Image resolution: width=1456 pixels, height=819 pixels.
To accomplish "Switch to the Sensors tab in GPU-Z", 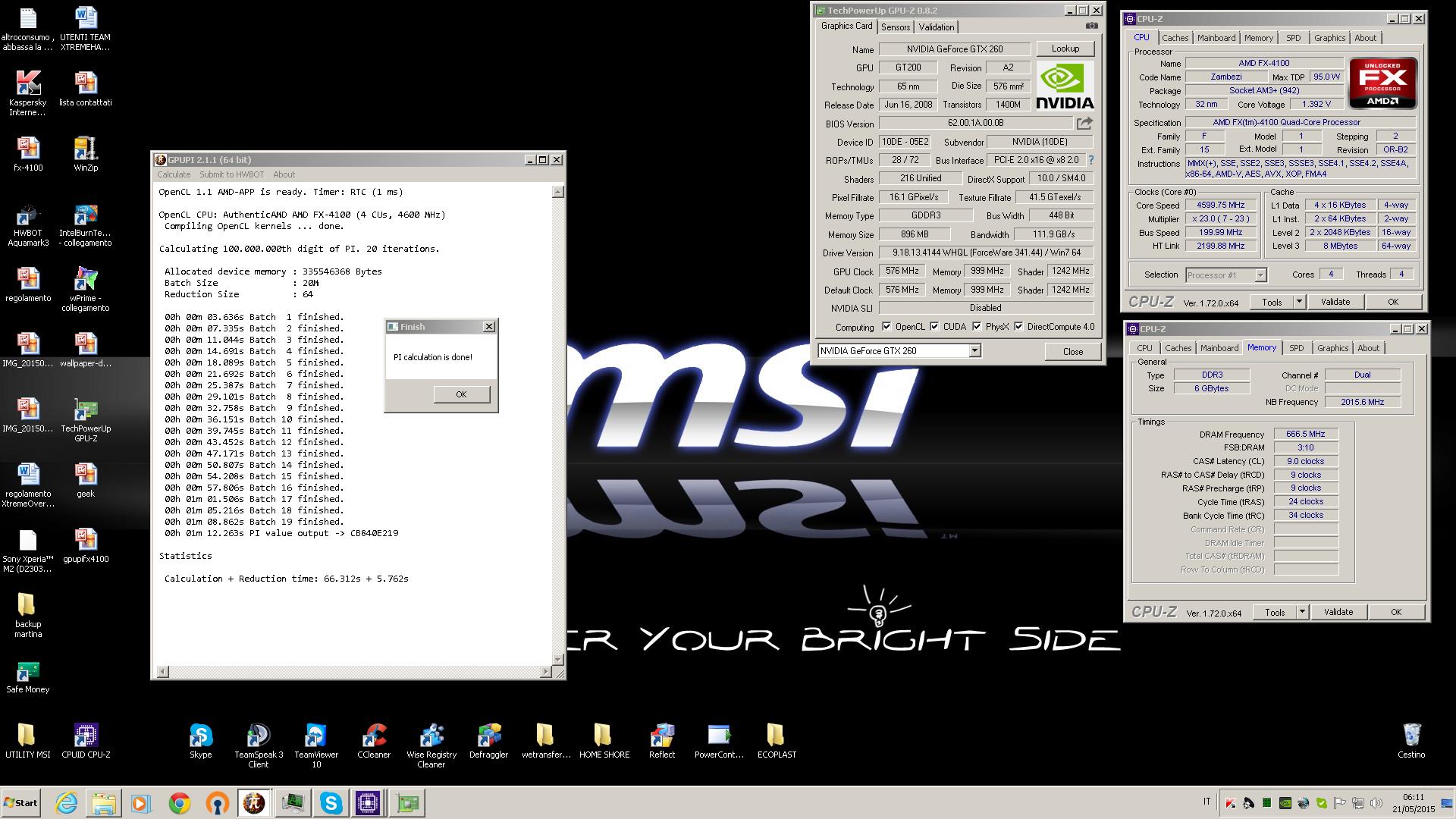I will click(x=896, y=27).
